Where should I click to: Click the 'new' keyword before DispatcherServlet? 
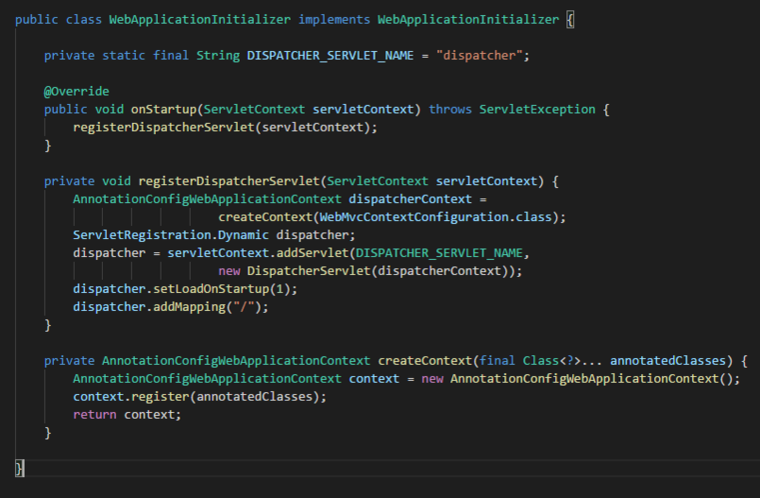coord(229,271)
